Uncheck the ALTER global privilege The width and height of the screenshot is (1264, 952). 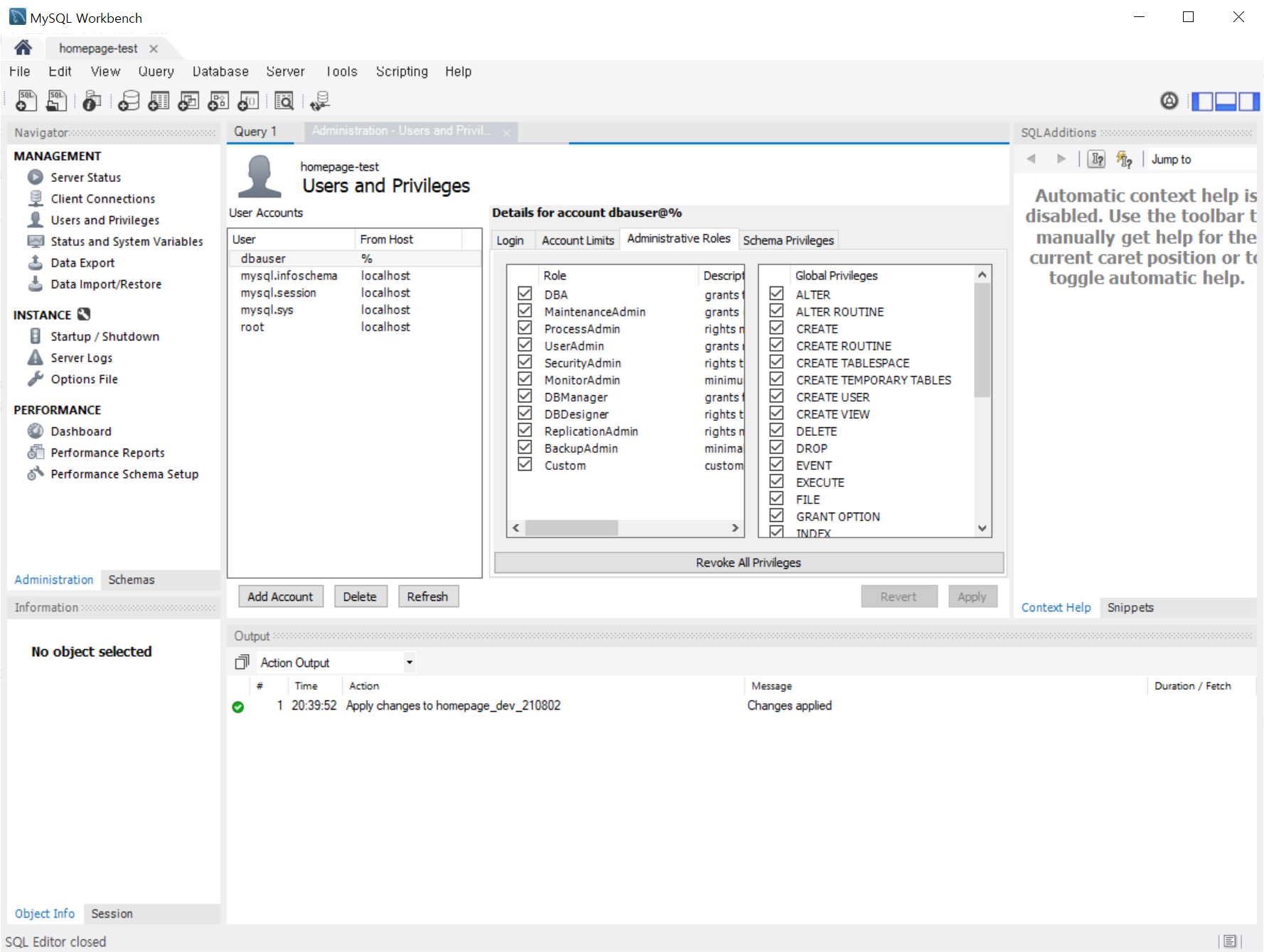(x=776, y=294)
